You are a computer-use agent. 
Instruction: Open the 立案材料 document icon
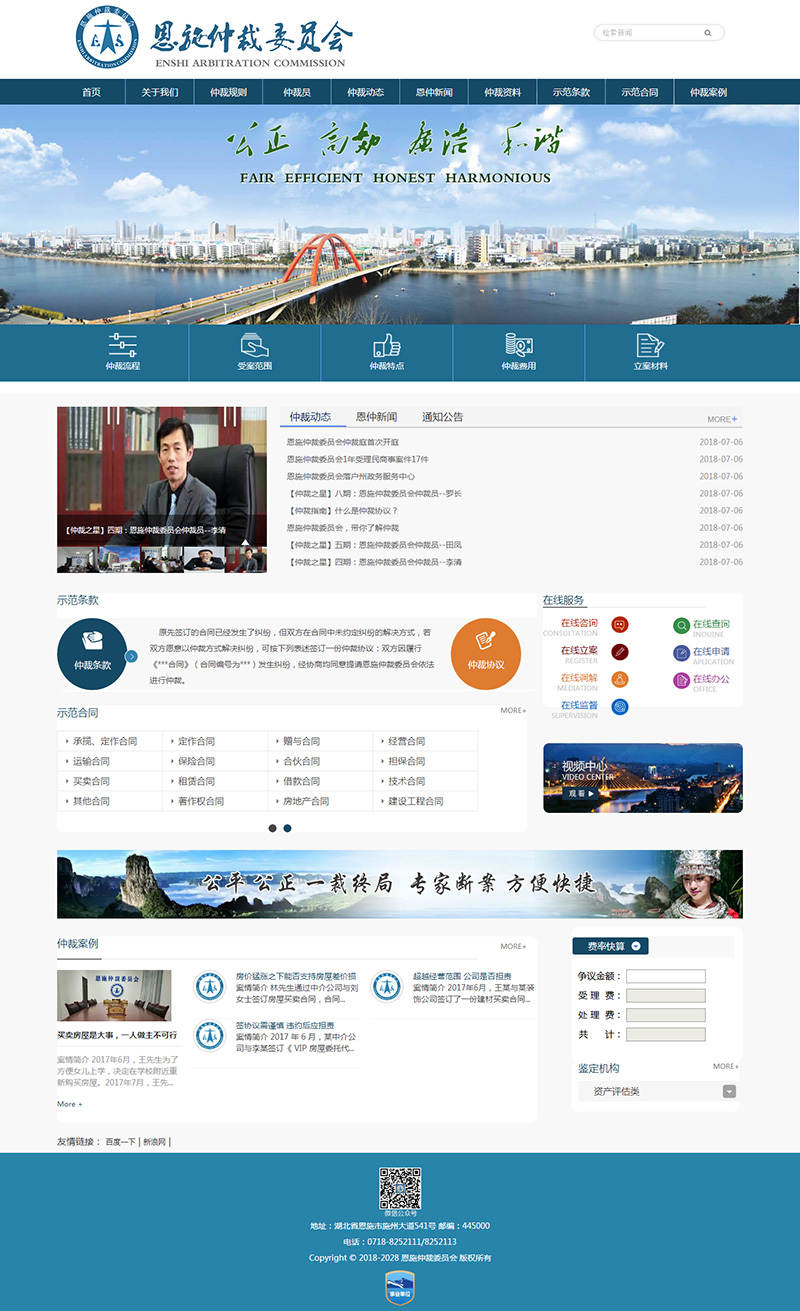[650, 345]
